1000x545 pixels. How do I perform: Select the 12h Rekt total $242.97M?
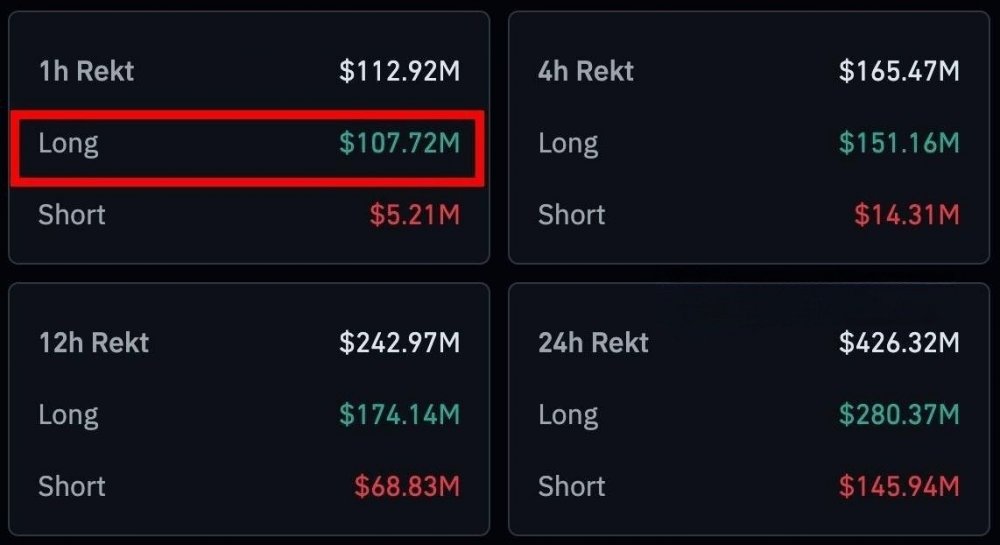click(399, 343)
